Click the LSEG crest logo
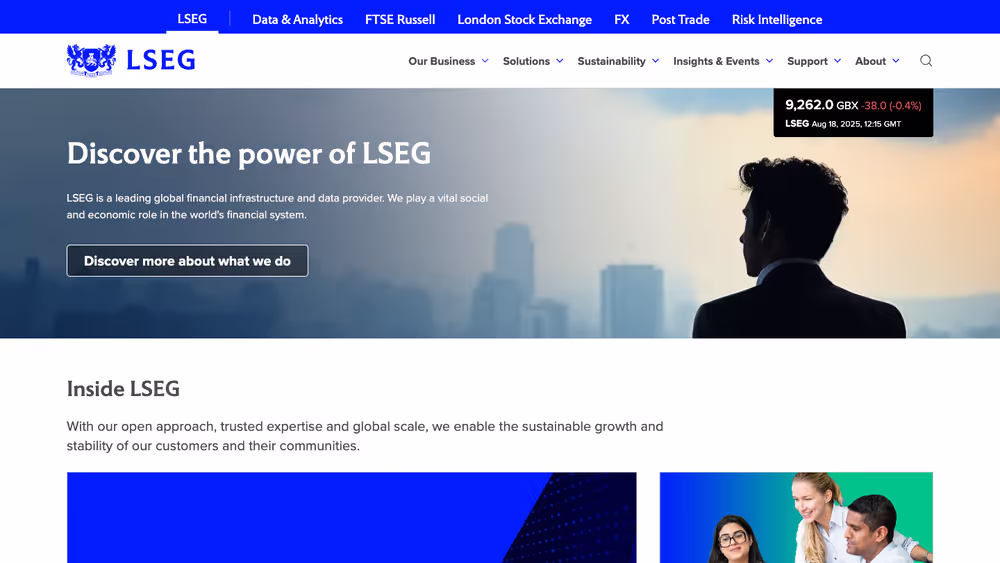Image resolution: width=1000 pixels, height=563 pixels. tap(91, 61)
